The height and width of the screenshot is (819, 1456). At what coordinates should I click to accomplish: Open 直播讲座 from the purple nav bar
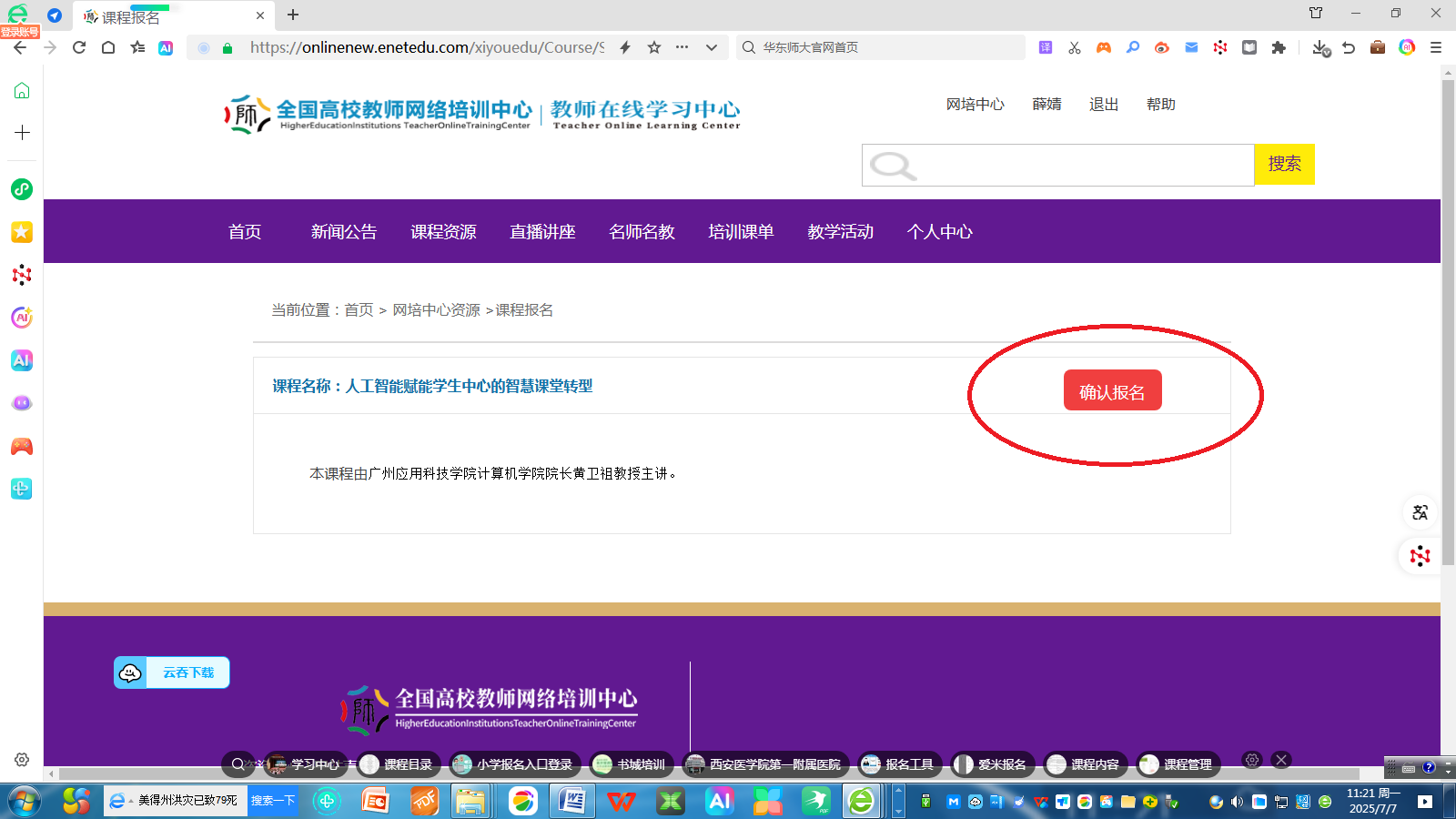coord(542,232)
